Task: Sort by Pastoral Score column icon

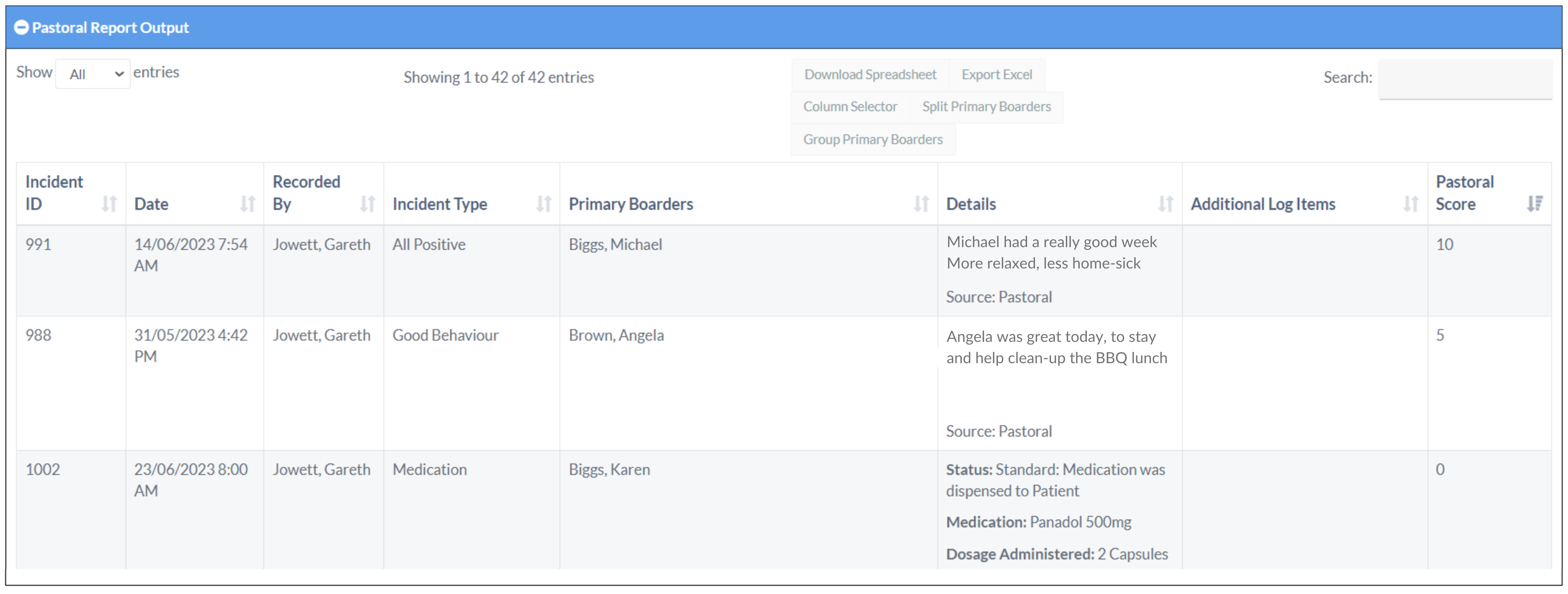Action: (1534, 204)
